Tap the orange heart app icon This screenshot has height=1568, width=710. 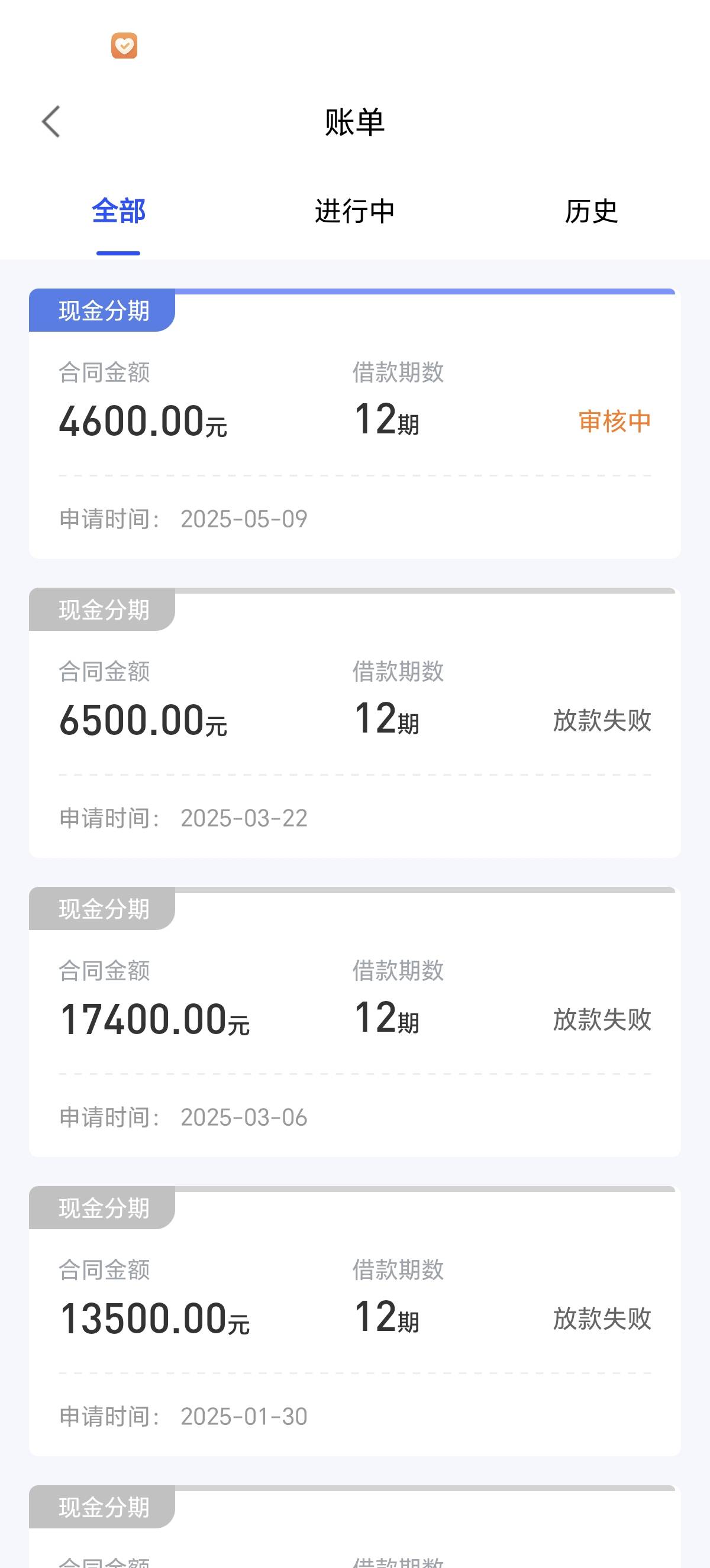(x=124, y=46)
